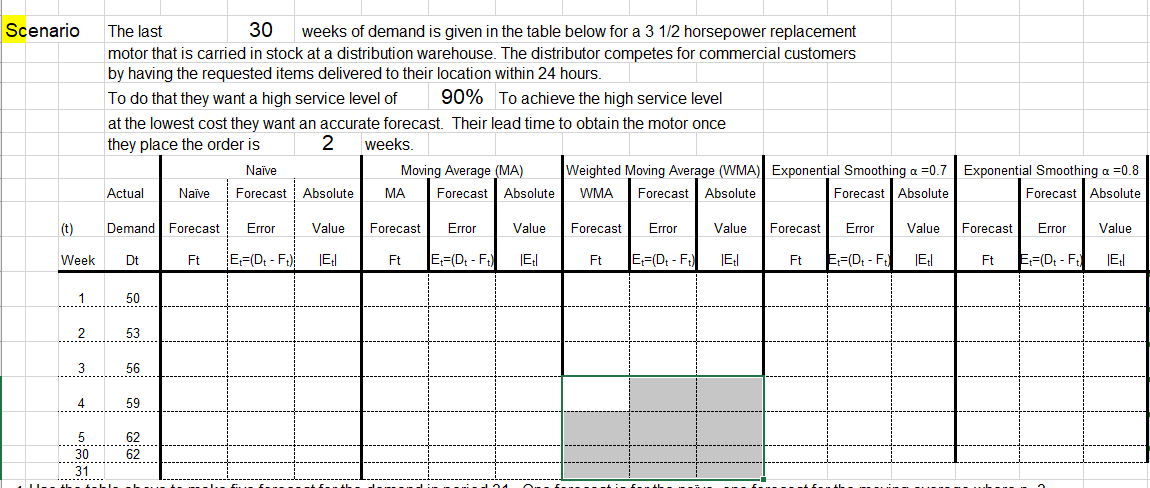Click the MA forecast Ft cell for week 2
1150x488 pixels.
click(395, 325)
